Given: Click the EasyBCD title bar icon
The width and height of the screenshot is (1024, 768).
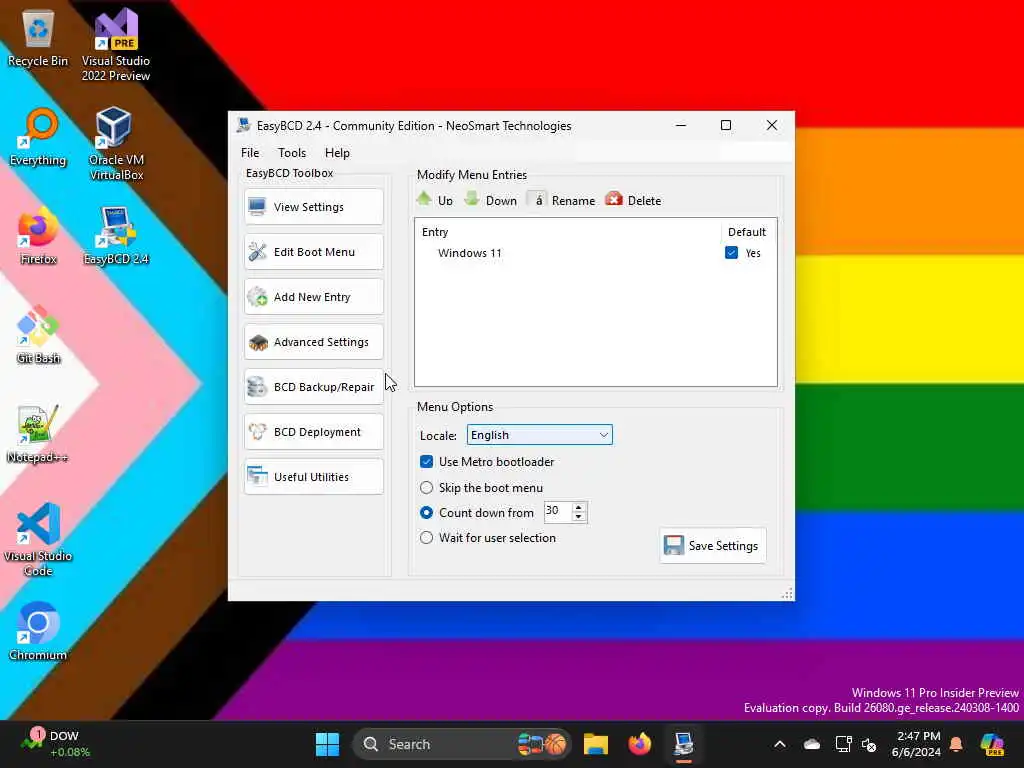Looking at the screenshot, I should tap(244, 125).
